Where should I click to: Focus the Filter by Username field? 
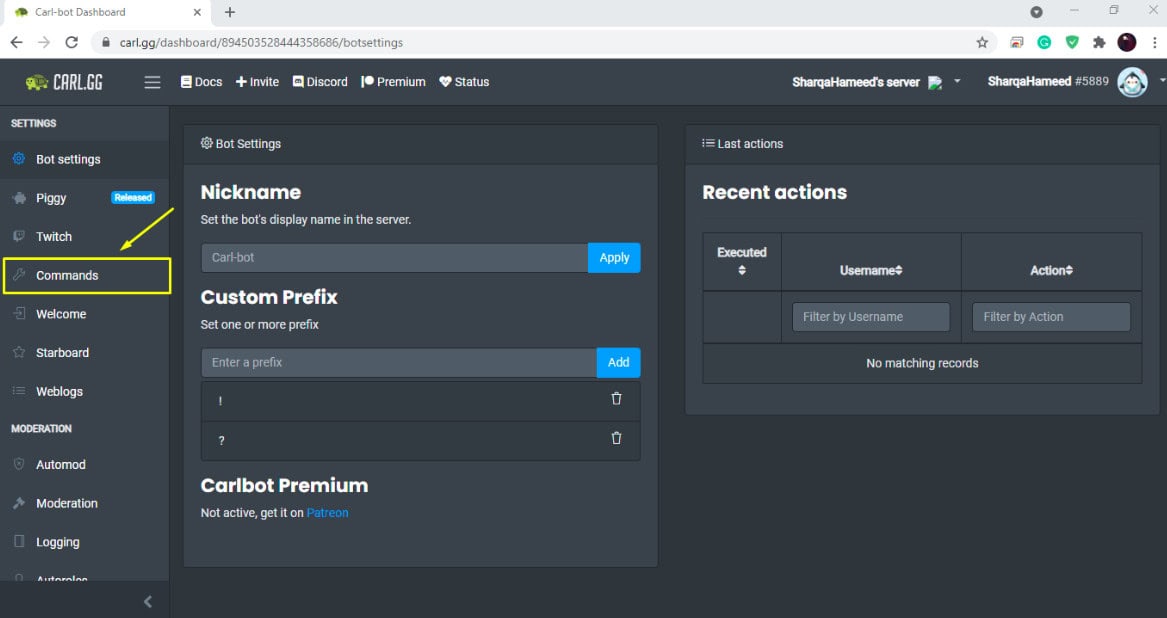[871, 317]
